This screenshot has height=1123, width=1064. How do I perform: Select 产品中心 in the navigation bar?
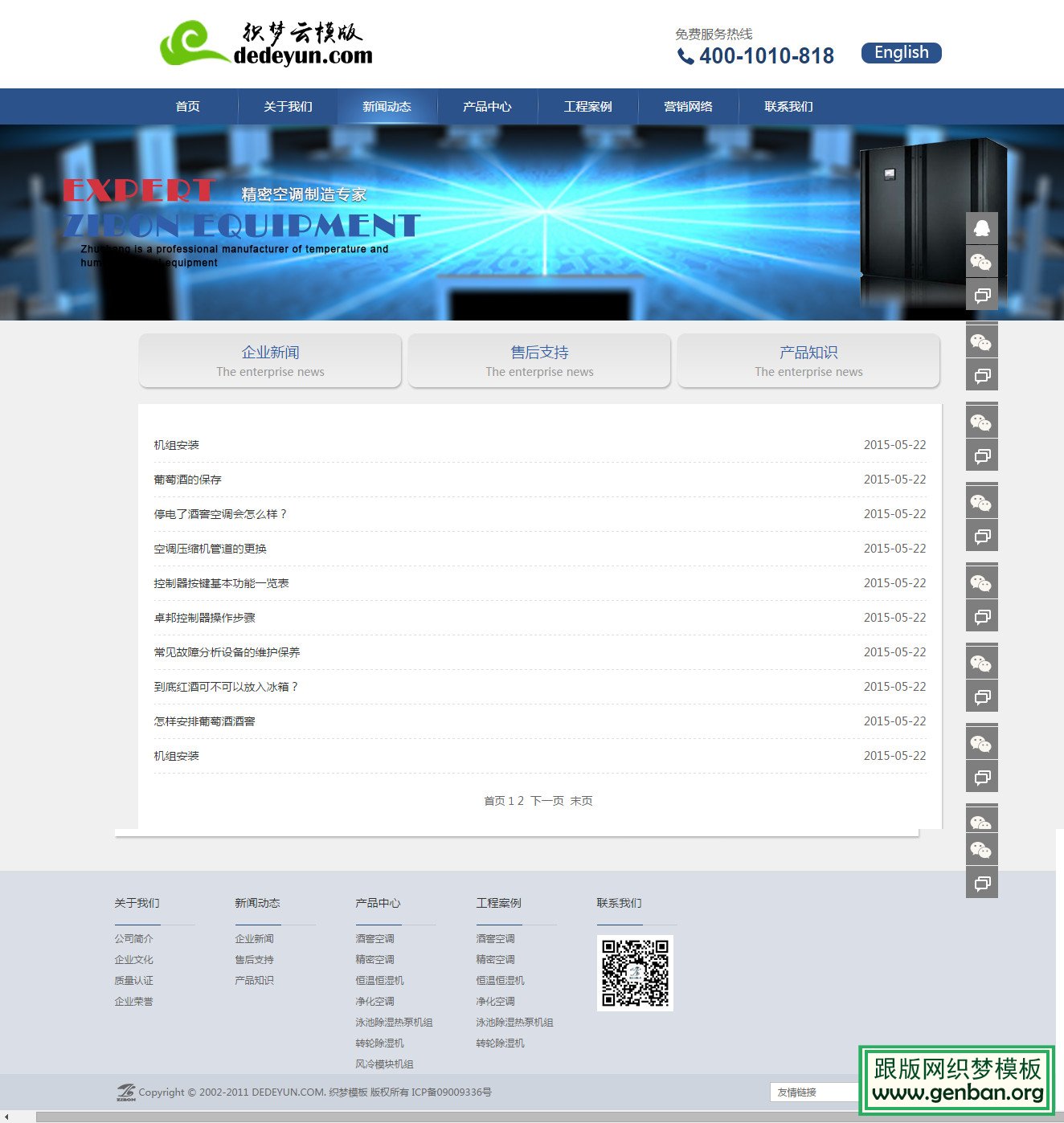[x=487, y=106]
